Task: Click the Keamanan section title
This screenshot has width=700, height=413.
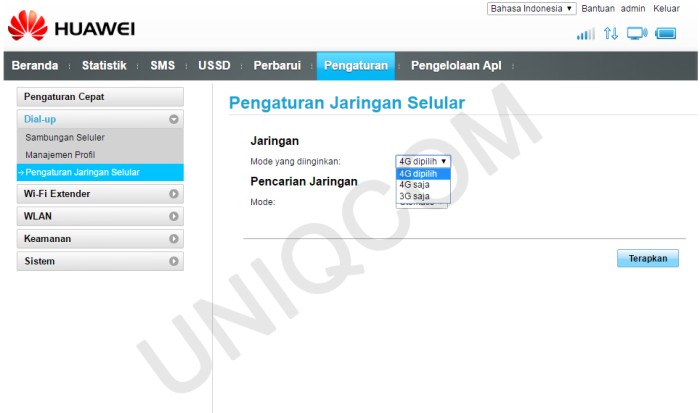Action: point(47,239)
